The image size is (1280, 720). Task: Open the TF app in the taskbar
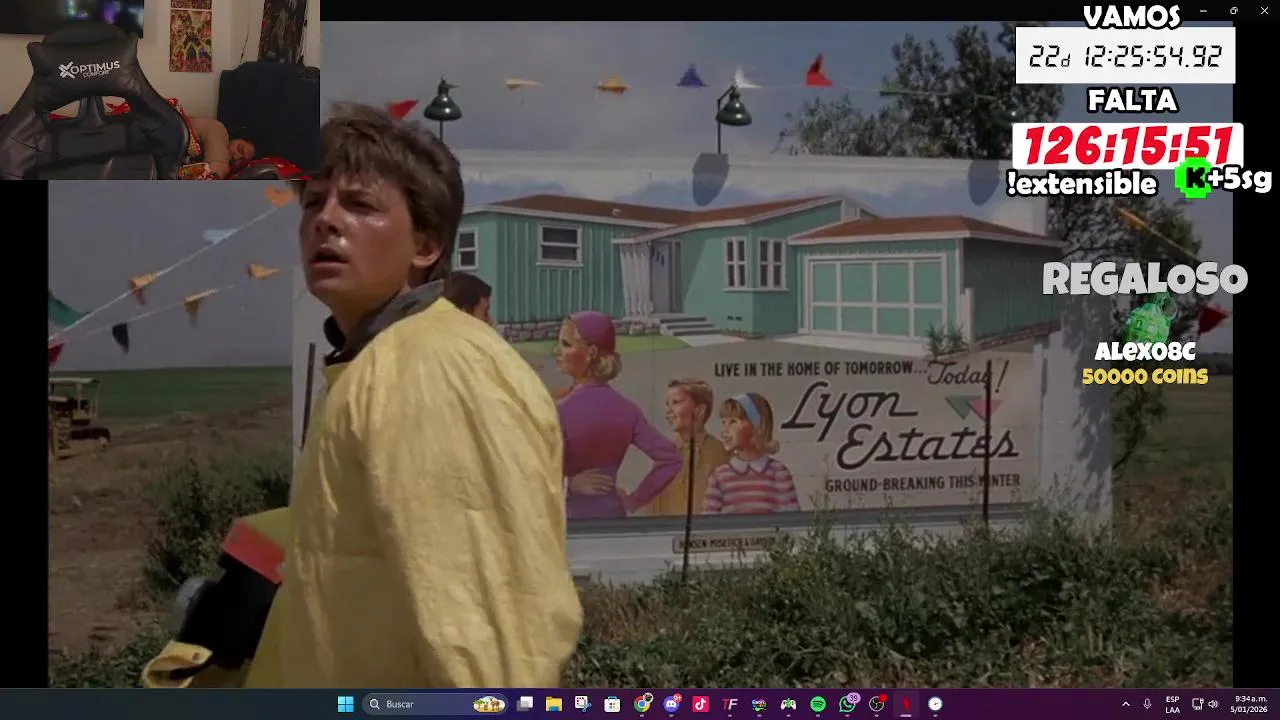click(730, 704)
